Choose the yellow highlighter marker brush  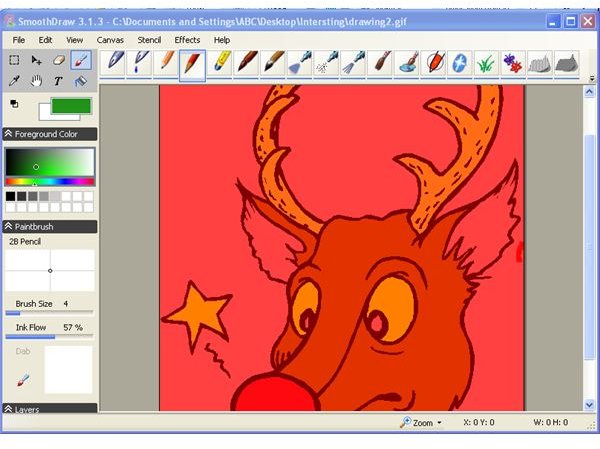point(219,63)
